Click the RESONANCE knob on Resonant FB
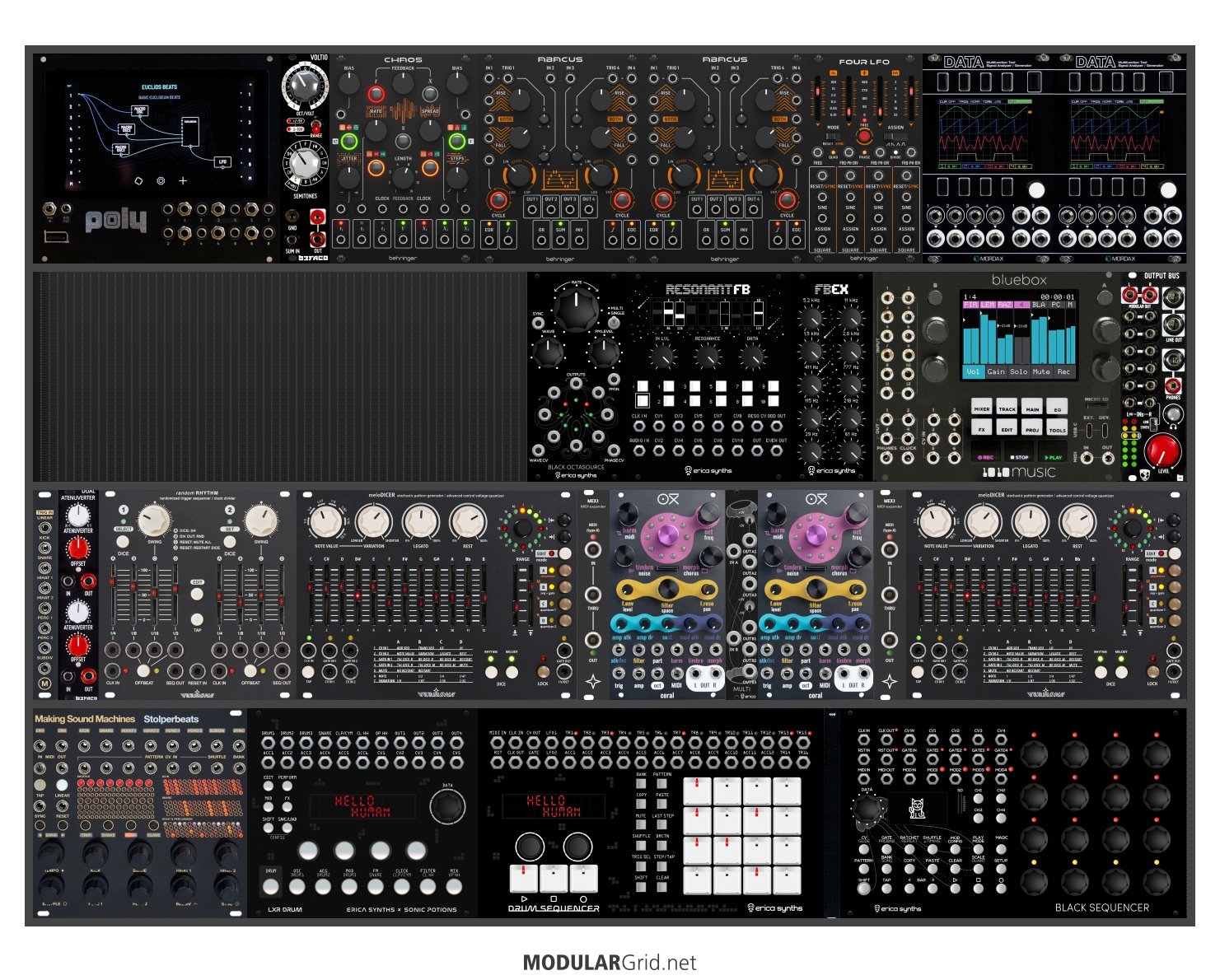This screenshot has height=980, width=1220. point(707,357)
